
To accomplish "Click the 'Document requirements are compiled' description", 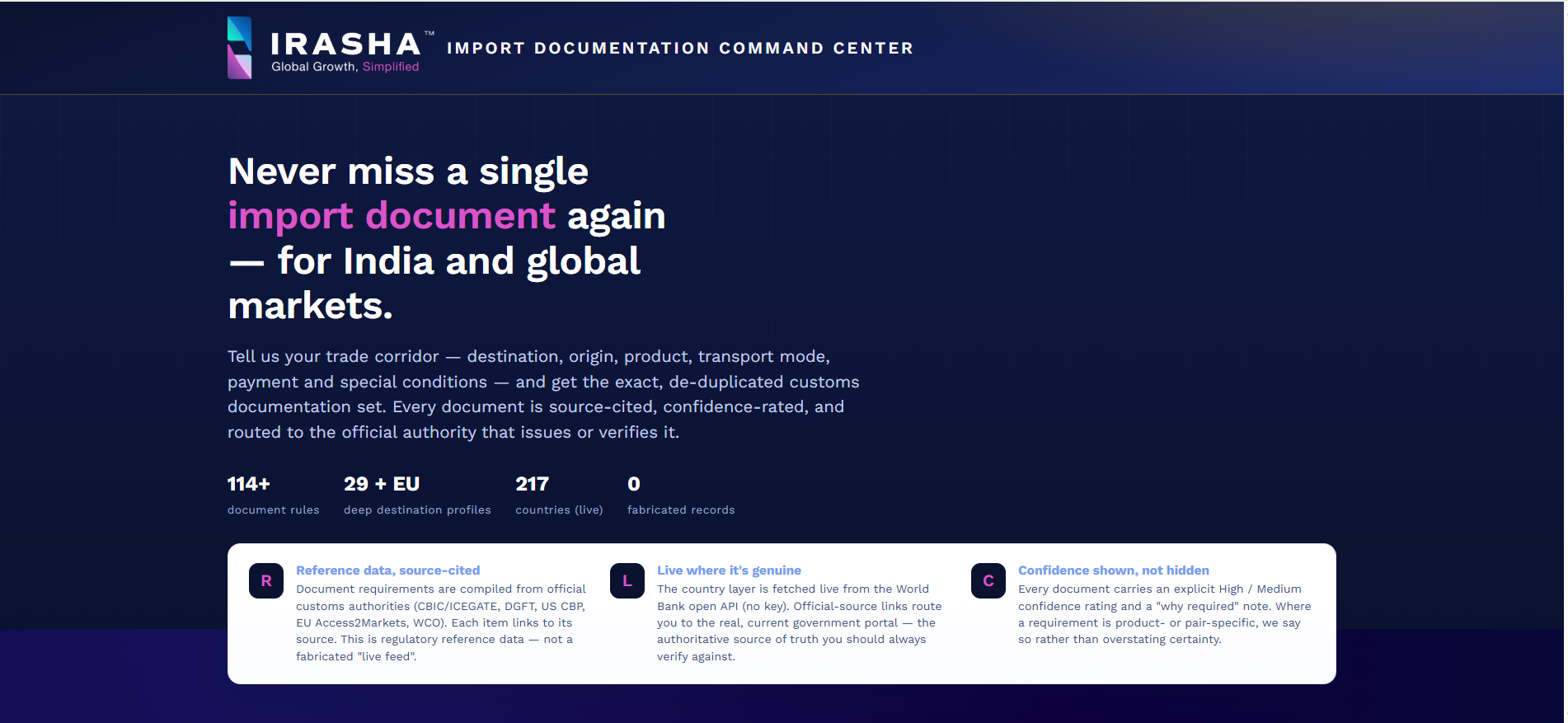I will click(441, 622).
